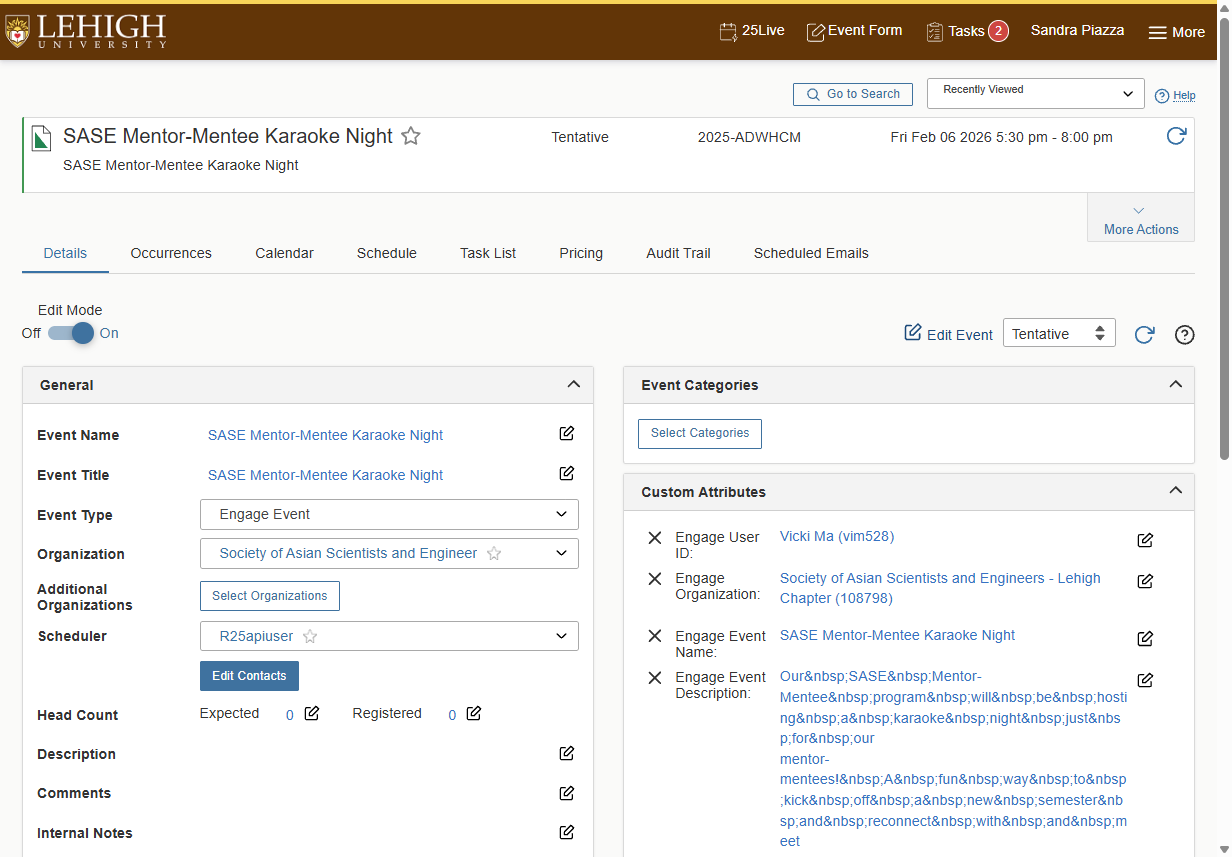
Task: Click the Edit Contacts button
Action: pos(249,676)
